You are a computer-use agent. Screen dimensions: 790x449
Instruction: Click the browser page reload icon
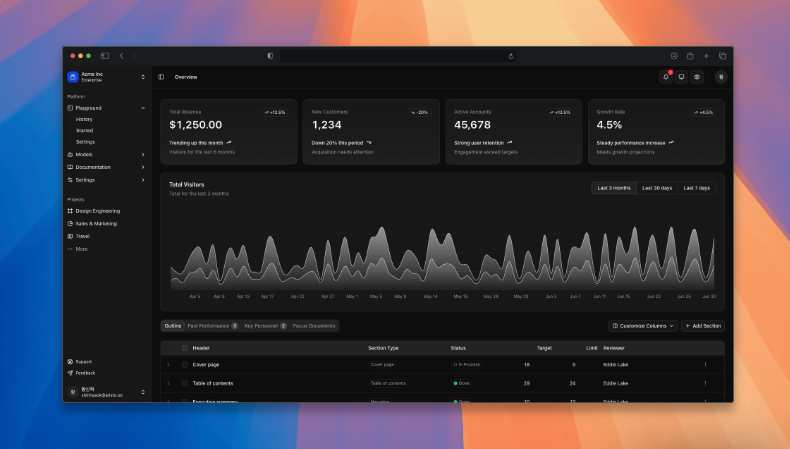point(511,56)
